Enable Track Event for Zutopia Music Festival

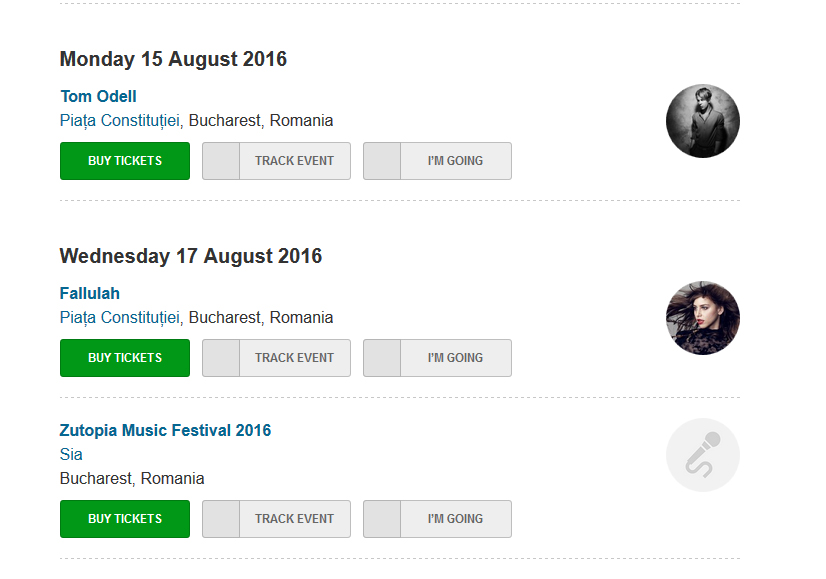pos(276,519)
